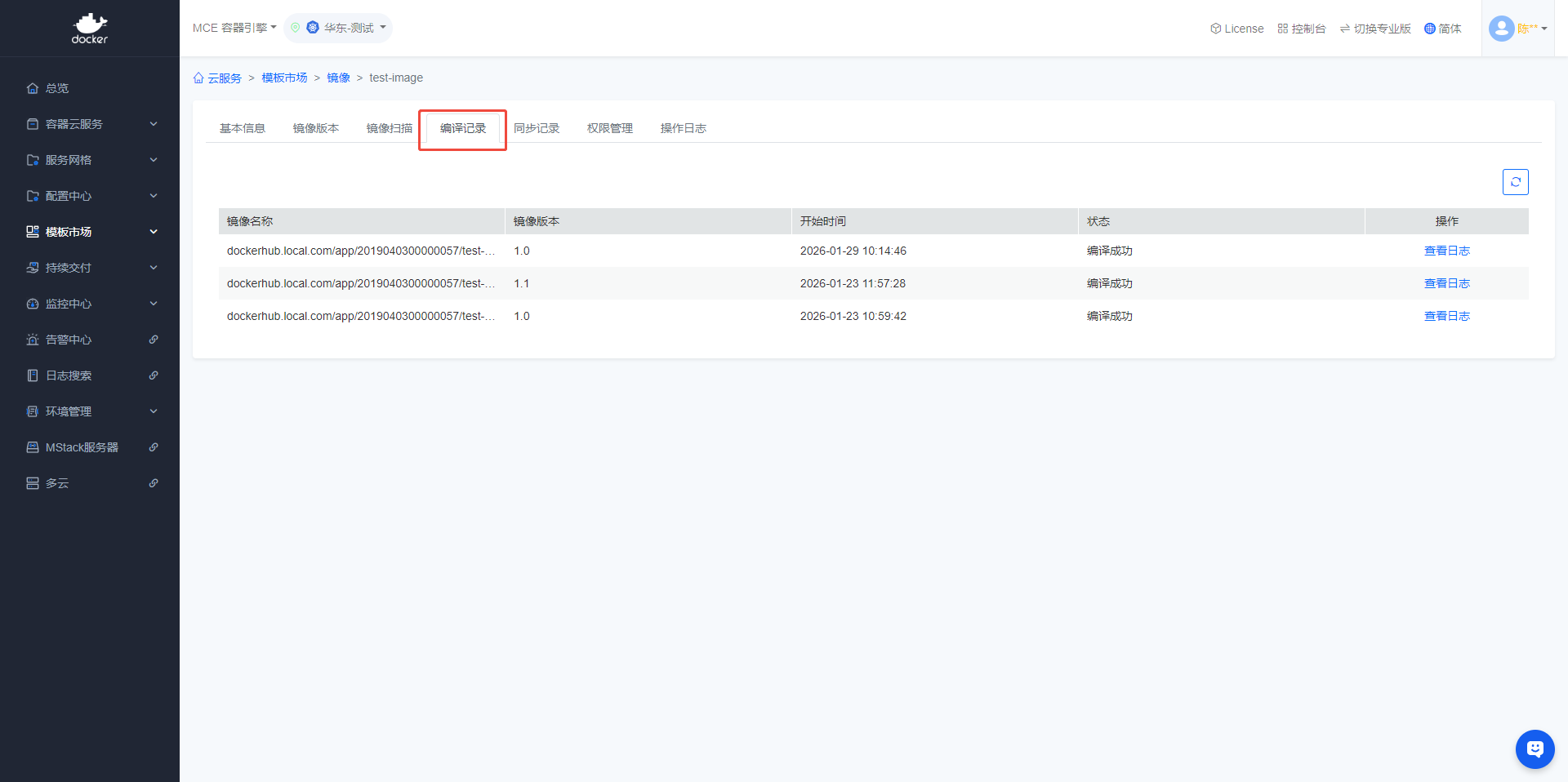Screen dimensions: 1568x782
Task: Open the chat support bubble icon
Action: tap(1535, 749)
